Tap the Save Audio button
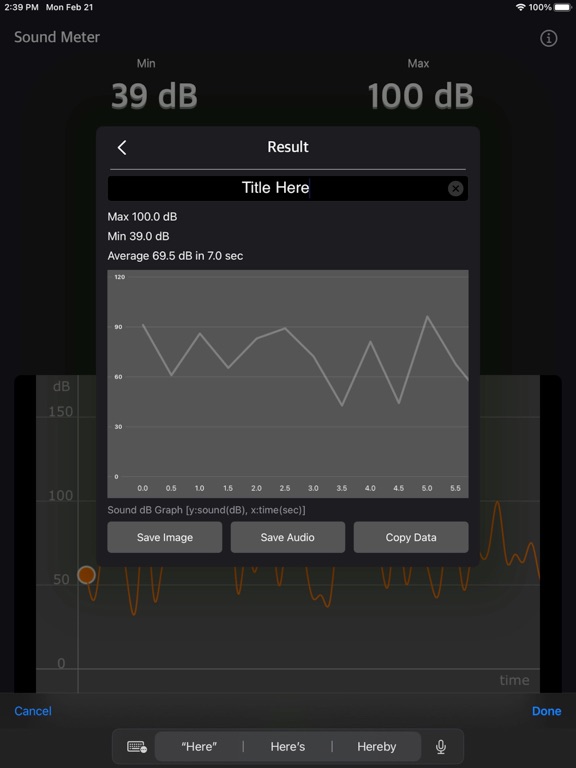Screen dimensions: 576x768 (x=288, y=537)
